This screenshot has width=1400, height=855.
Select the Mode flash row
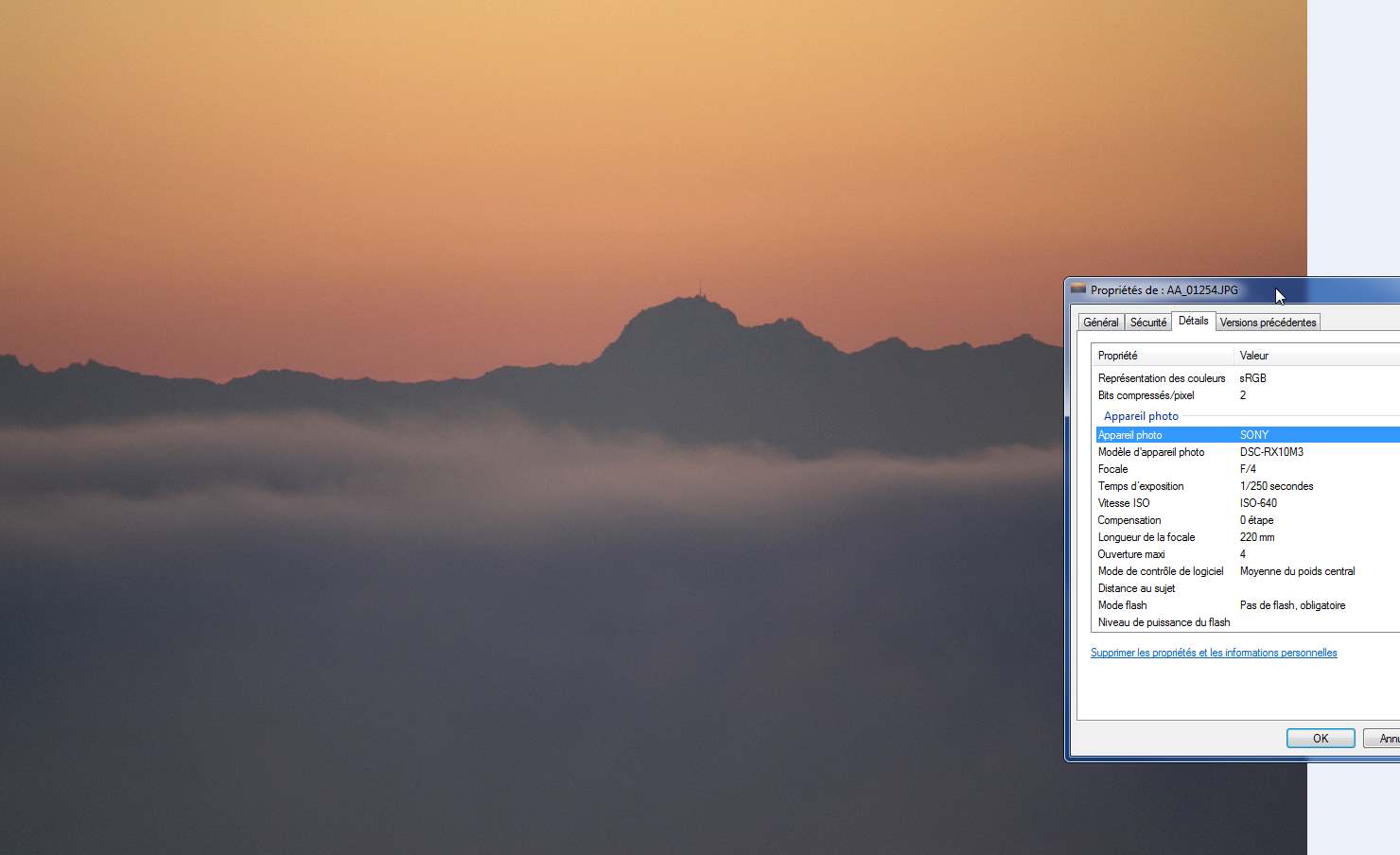pyautogui.click(x=1248, y=605)
